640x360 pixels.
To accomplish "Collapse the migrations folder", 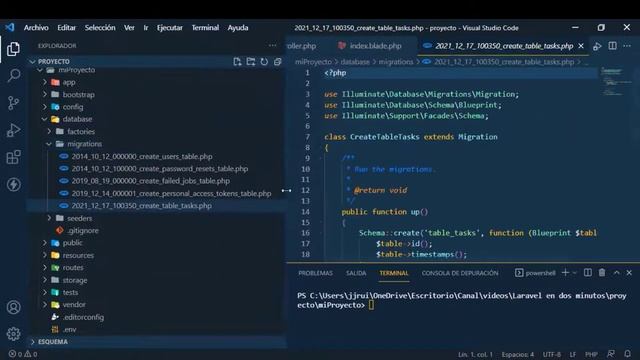I will coord(84,144).
